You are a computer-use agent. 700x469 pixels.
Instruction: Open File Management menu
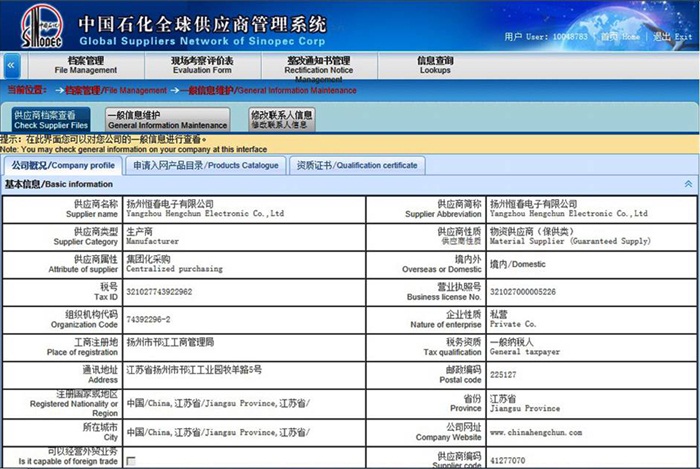(x=86, y=65)
